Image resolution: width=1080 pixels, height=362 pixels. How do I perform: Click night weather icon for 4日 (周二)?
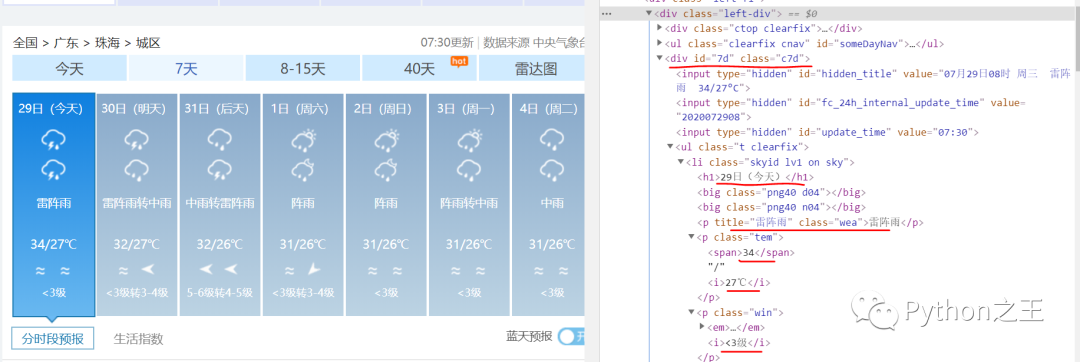tap(552, 169)
